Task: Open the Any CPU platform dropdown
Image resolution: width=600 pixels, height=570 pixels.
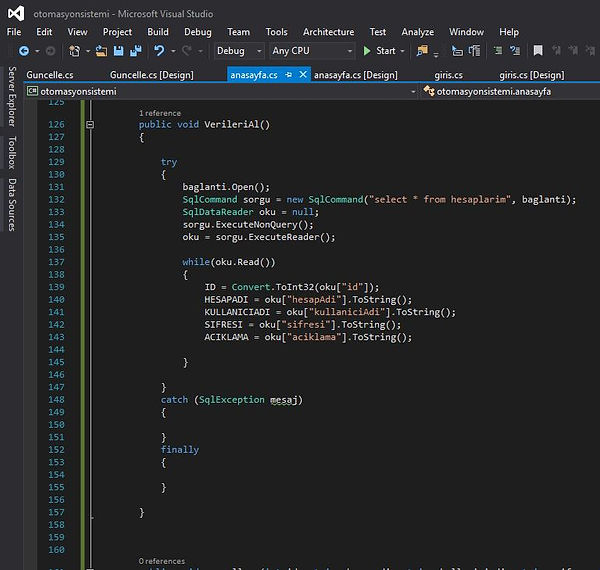Action: click(312, 51)
